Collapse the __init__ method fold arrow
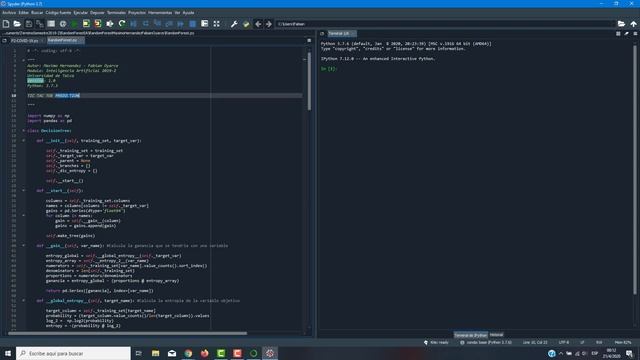Screen dimensions: 640x360 (23, 140)
